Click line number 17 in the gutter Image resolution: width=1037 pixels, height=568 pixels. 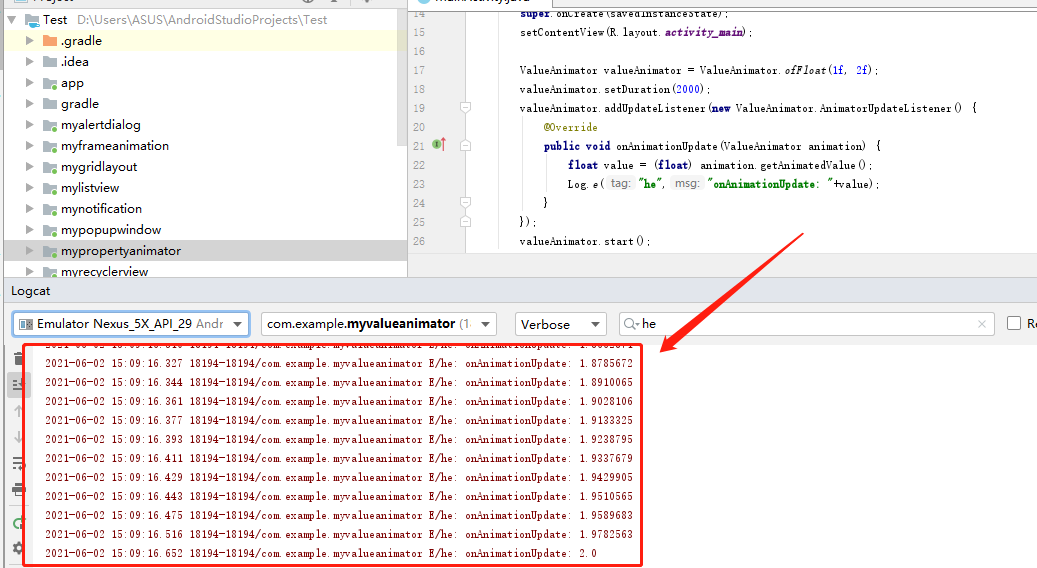coord(419,70)
